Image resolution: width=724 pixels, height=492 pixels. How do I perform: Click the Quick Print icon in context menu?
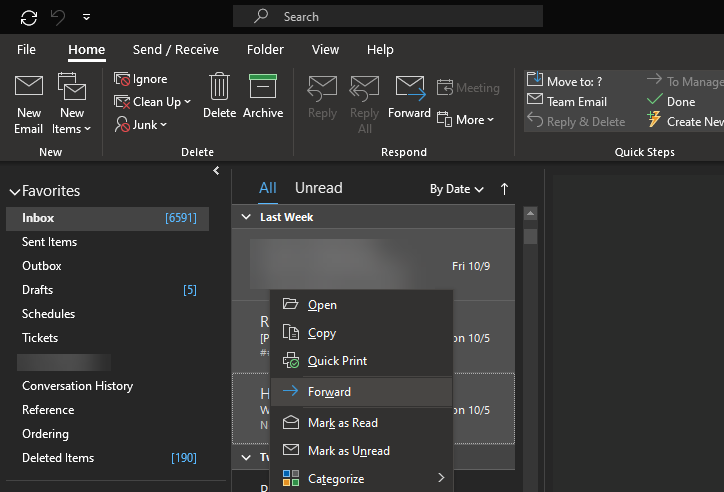pyautogui.click(x=291, y=361)
